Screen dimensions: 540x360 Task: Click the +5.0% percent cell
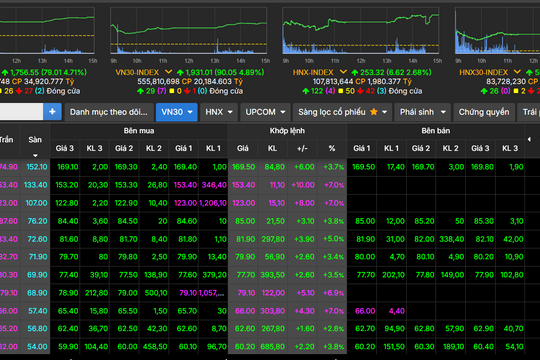pyautogui.click(x=332, y=239)
